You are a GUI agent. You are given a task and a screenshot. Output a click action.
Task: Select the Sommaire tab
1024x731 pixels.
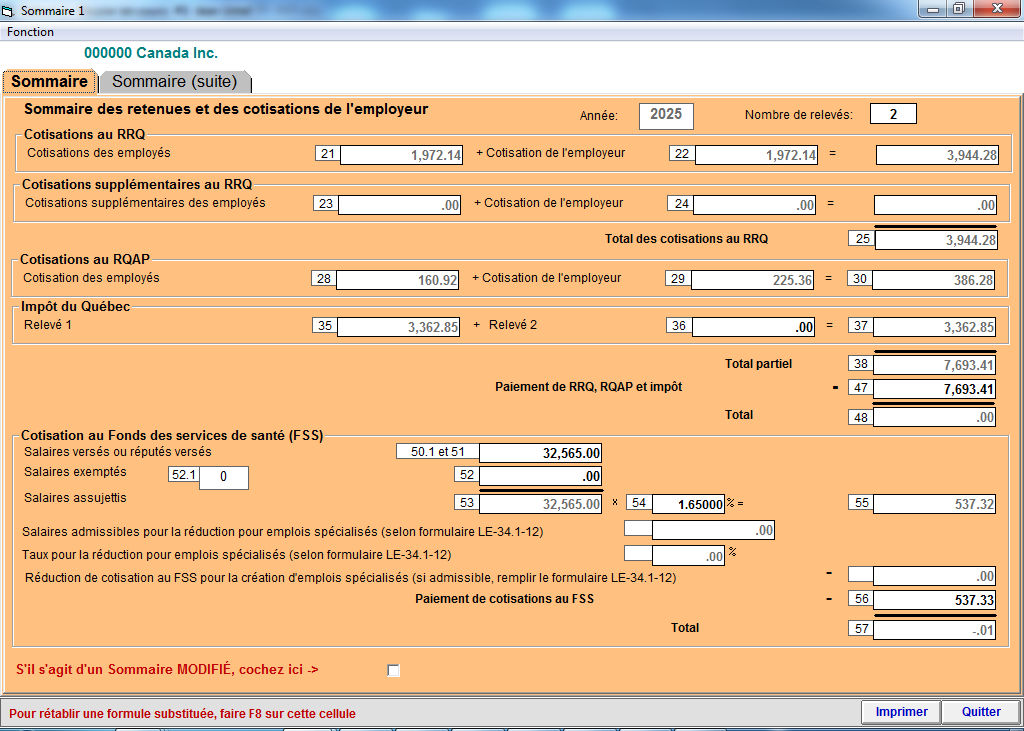[49, 82]
